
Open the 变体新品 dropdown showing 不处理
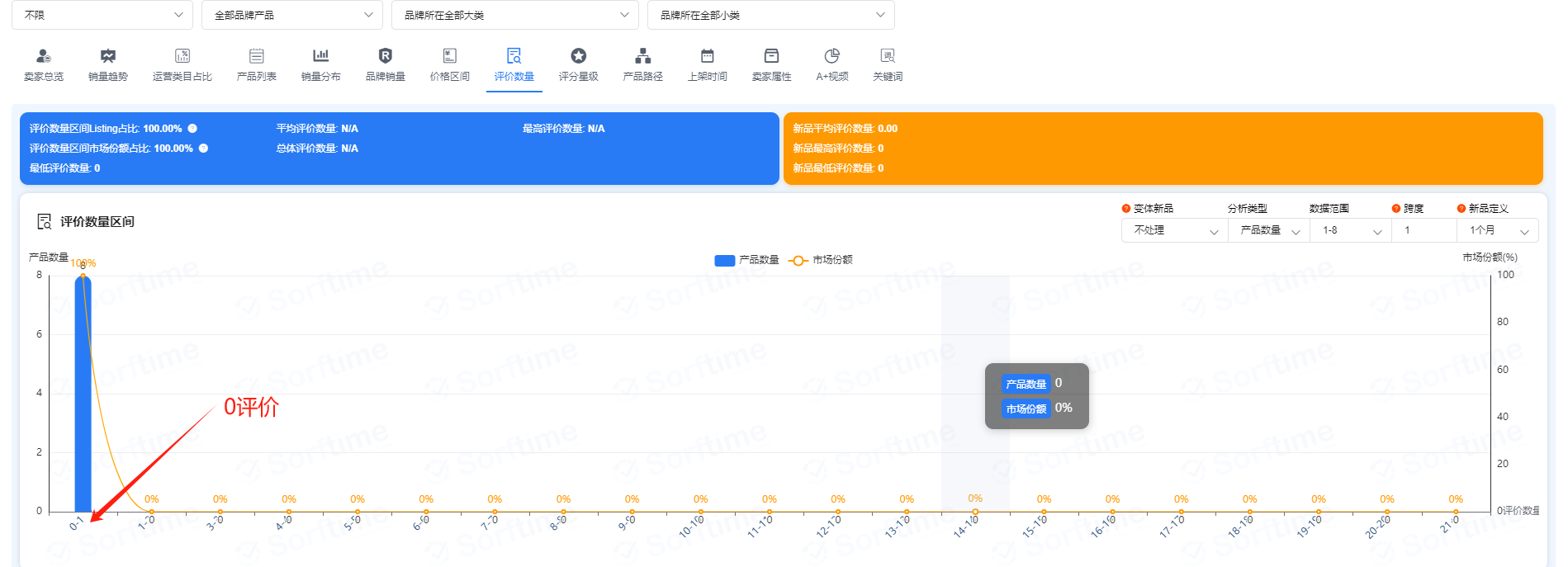point(1174,230)
